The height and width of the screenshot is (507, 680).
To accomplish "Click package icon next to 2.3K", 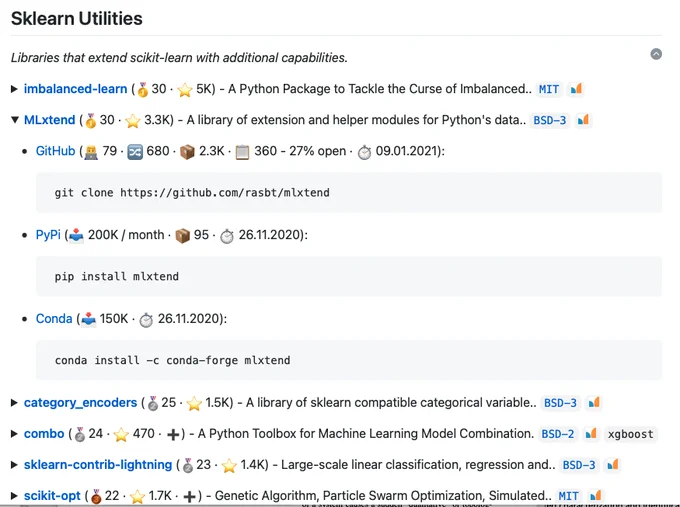I will coord(187,152).
